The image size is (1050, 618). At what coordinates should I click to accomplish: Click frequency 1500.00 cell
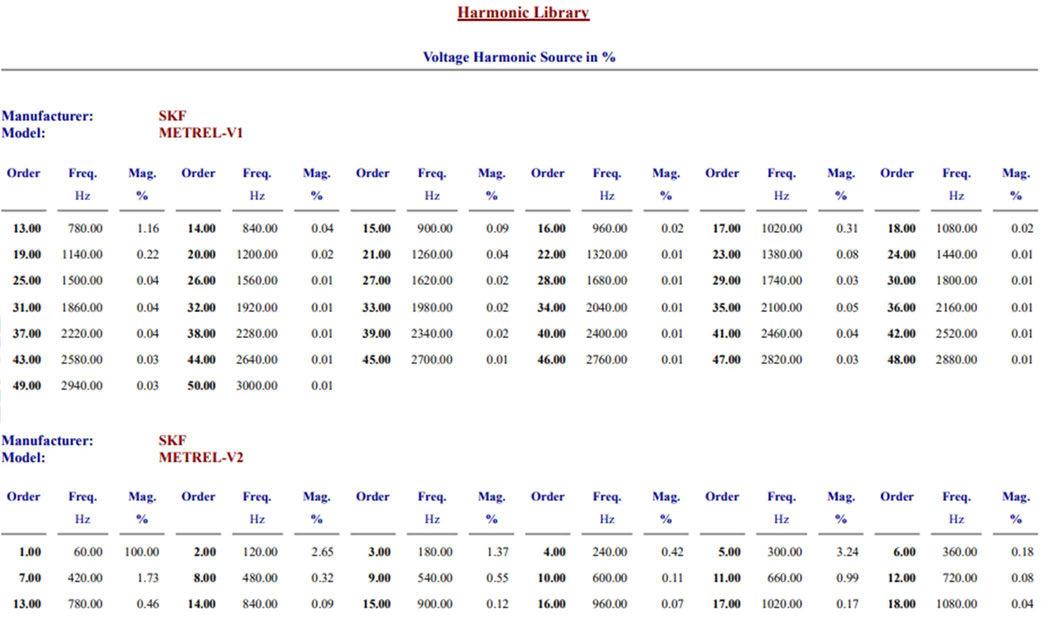click(82, 281)
